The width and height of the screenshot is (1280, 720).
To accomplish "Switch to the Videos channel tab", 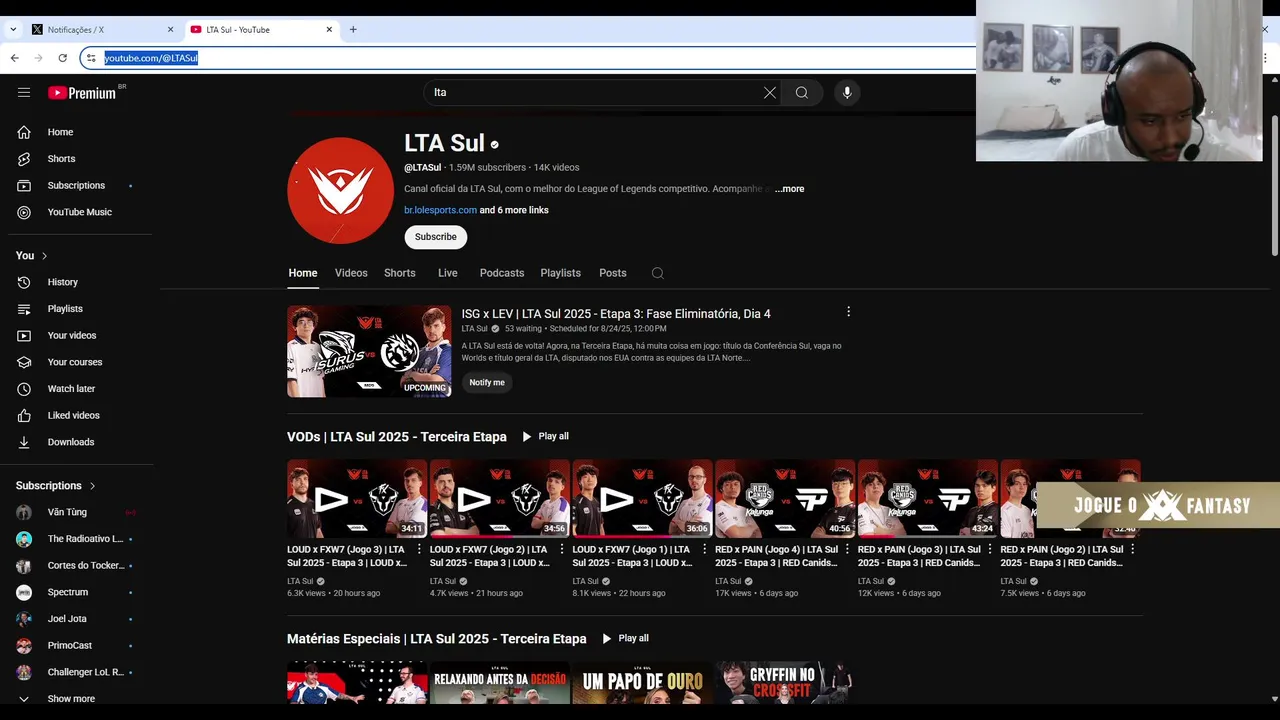I will tap(351, 273).
